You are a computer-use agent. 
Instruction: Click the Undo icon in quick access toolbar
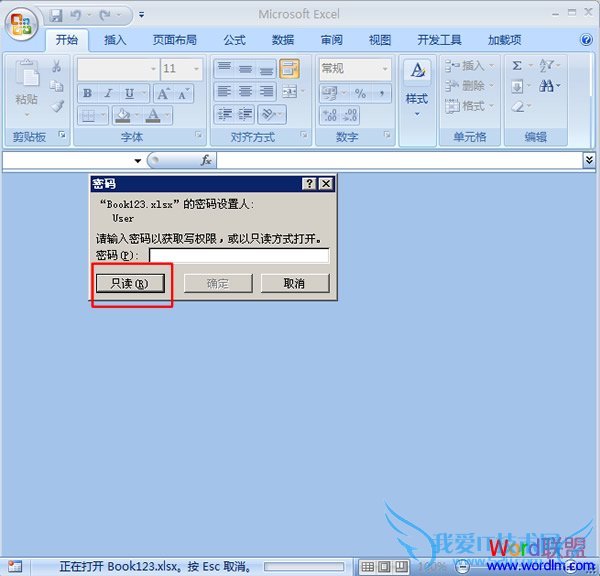click(75, 15)
